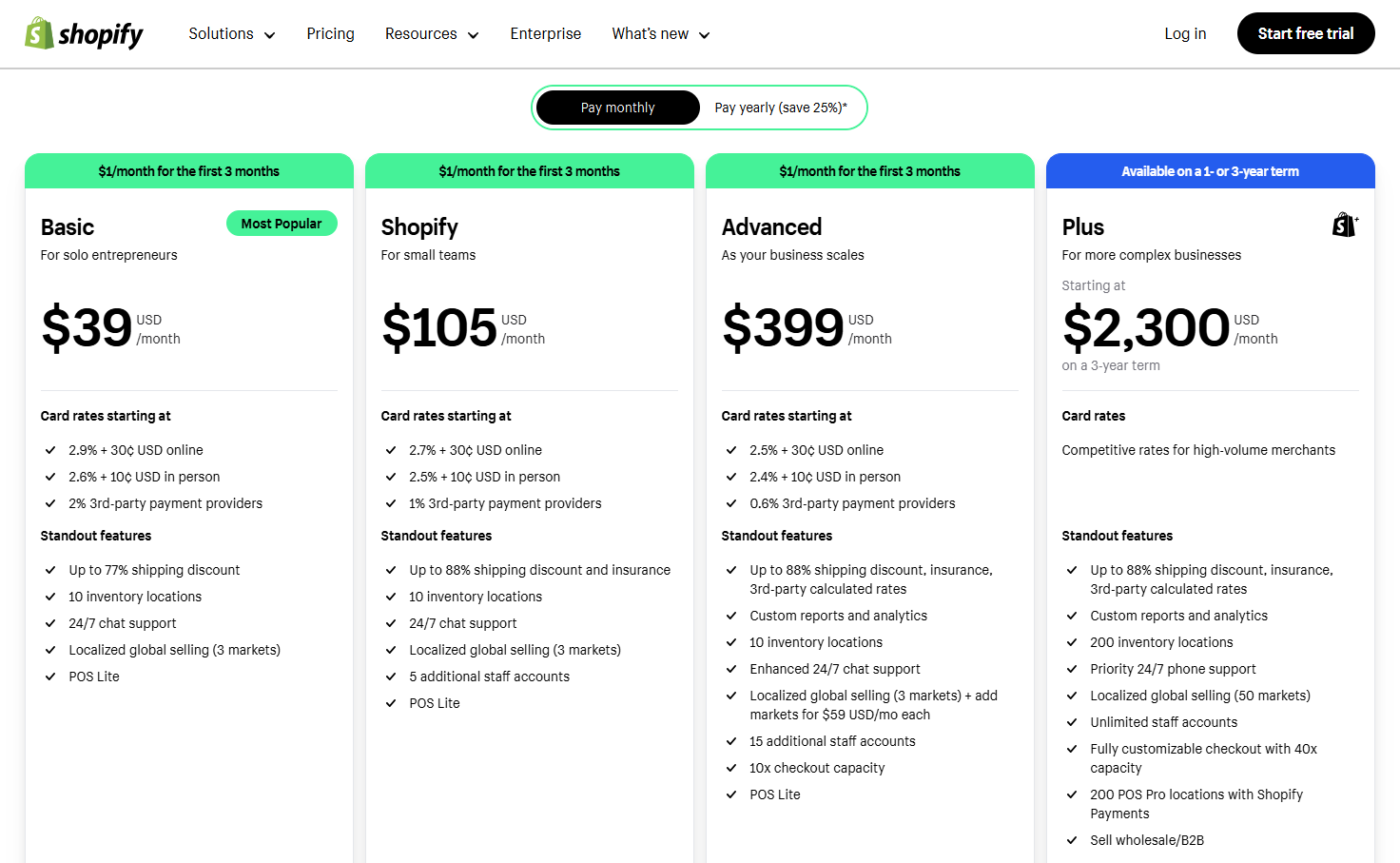Viewport: 1400px width, 863px height.
Task: Click the checkmark beside 1% 3rd-party payment providers
Action: point(391,503)
